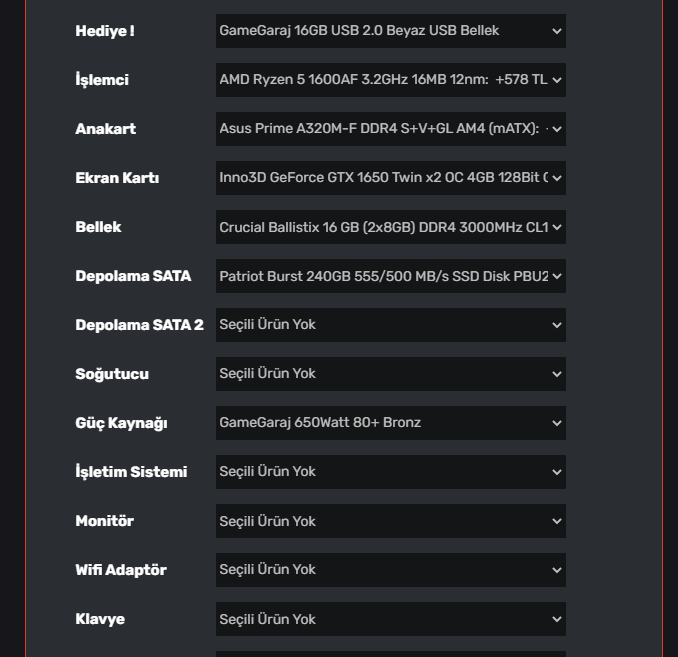Viewport: 678px width, 657px height.
Task: Click the "Hediye !" label text
Action: coord(105,31)
